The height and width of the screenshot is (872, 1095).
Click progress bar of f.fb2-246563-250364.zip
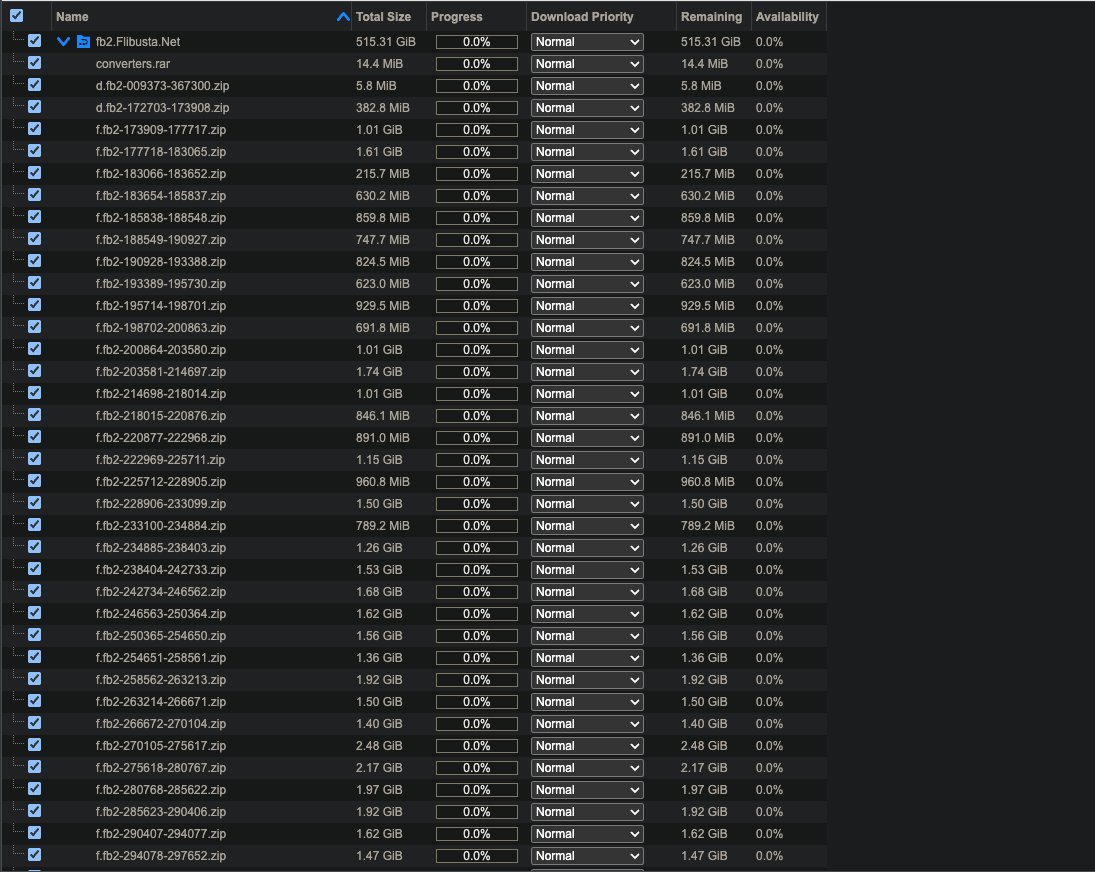pyautogui.click(x=477, y=614)
